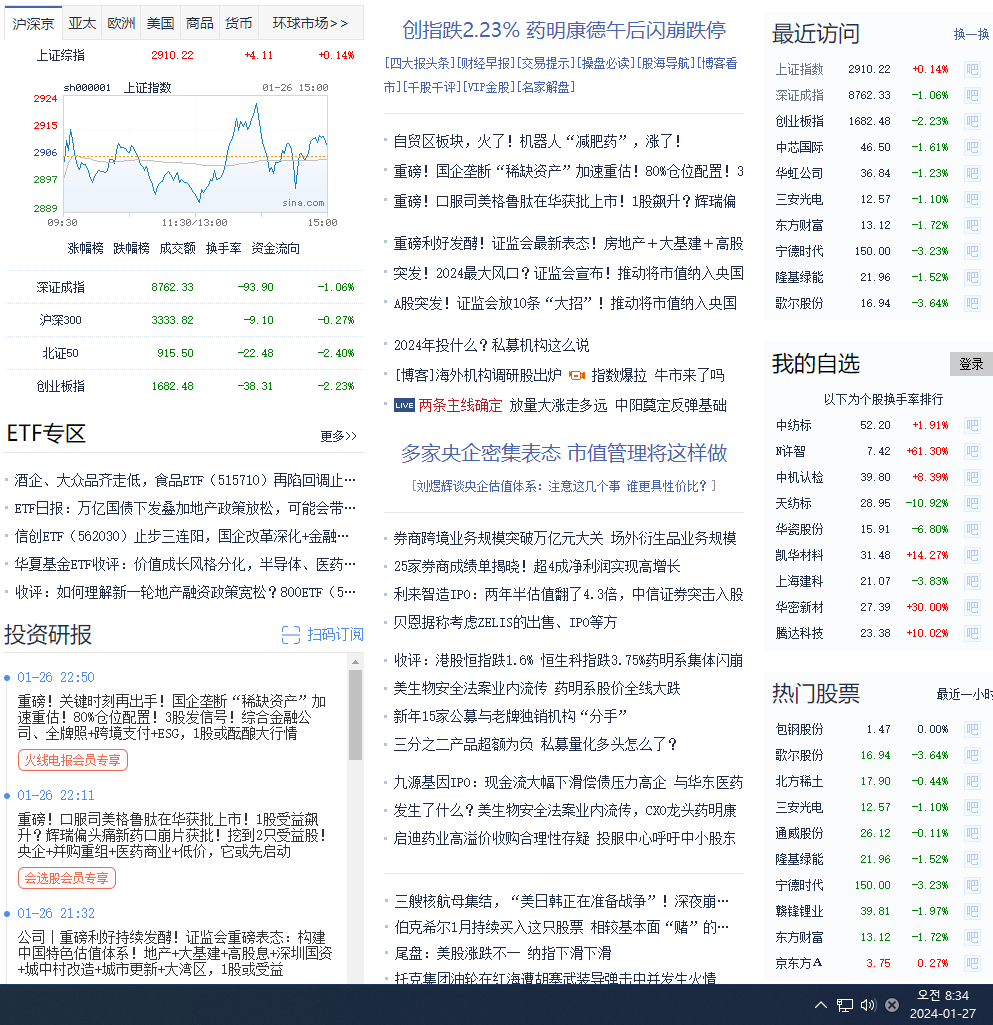This screenshot has height=1025, width=993.
Task: Click the 吧 icon beside 通威股份
Action: (x=972, y=833)
